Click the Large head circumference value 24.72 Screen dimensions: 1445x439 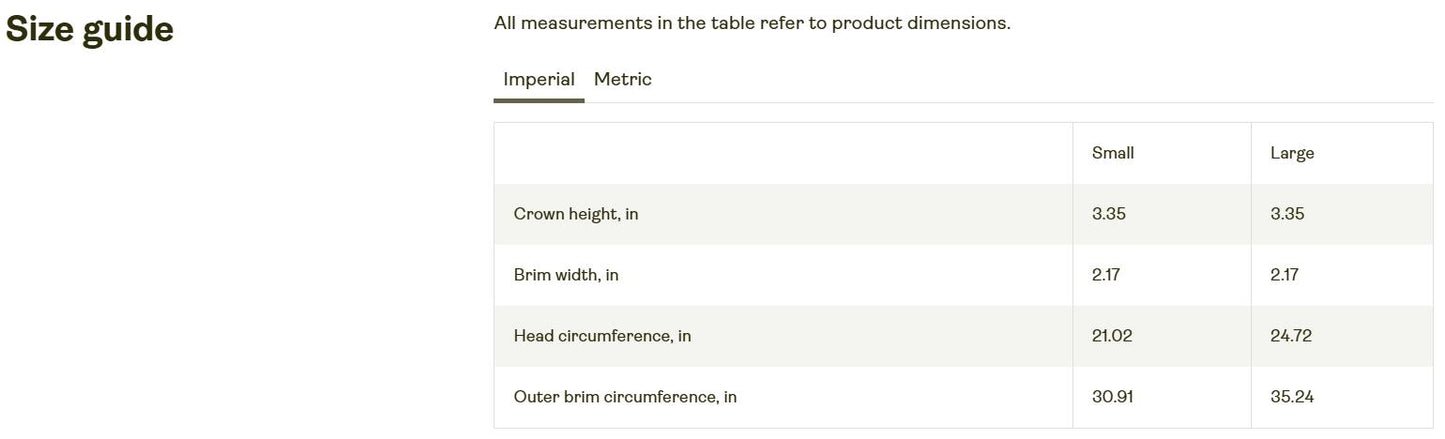click(x=1290, y=336)
